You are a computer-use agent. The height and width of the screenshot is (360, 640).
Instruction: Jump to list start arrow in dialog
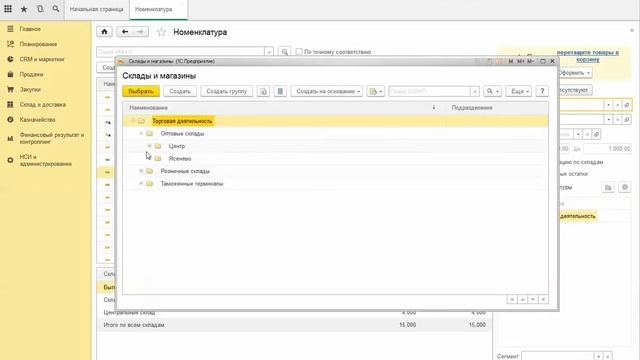coord(511,300)
